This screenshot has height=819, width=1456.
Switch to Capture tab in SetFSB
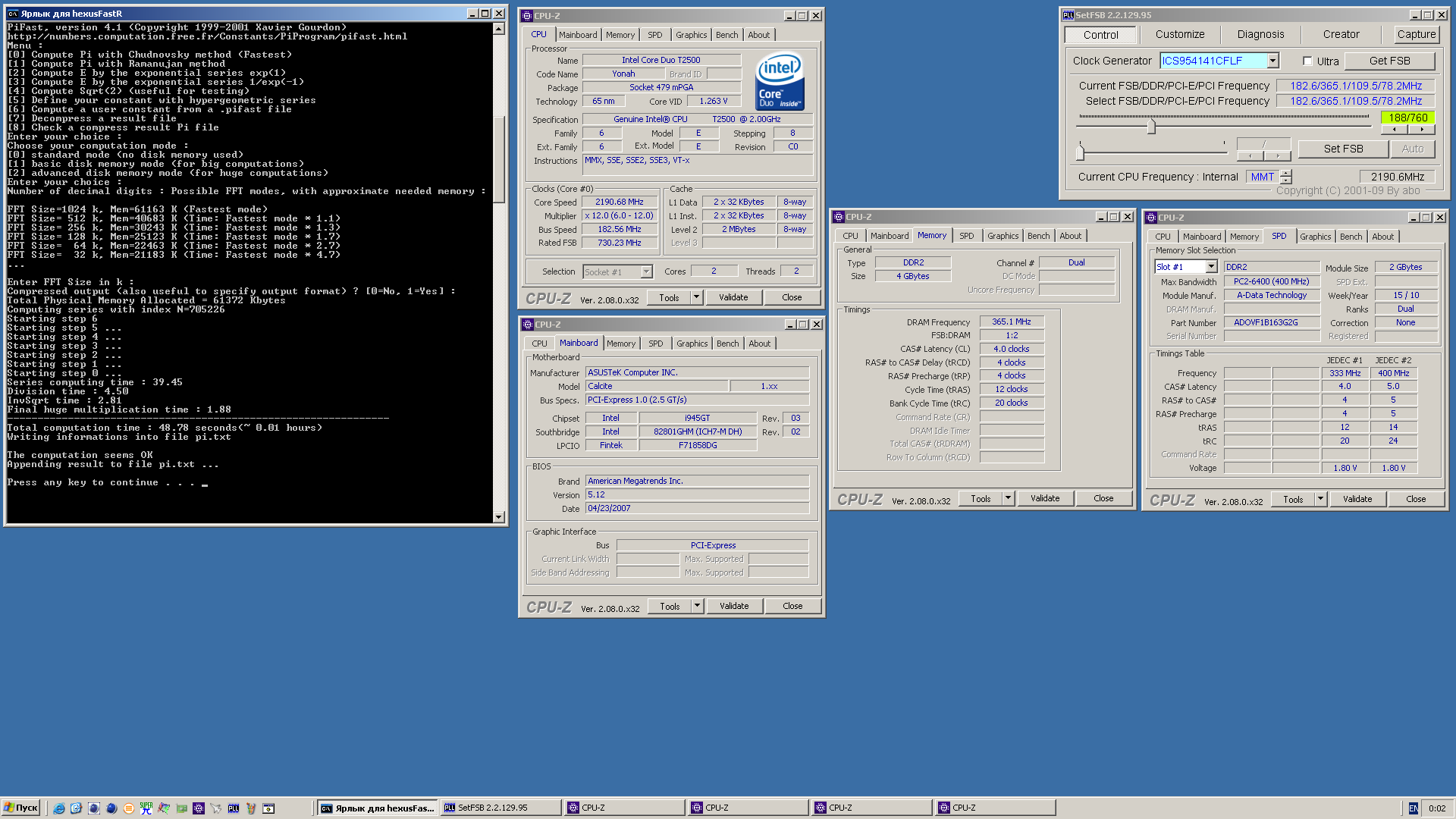coord(1417,34)
